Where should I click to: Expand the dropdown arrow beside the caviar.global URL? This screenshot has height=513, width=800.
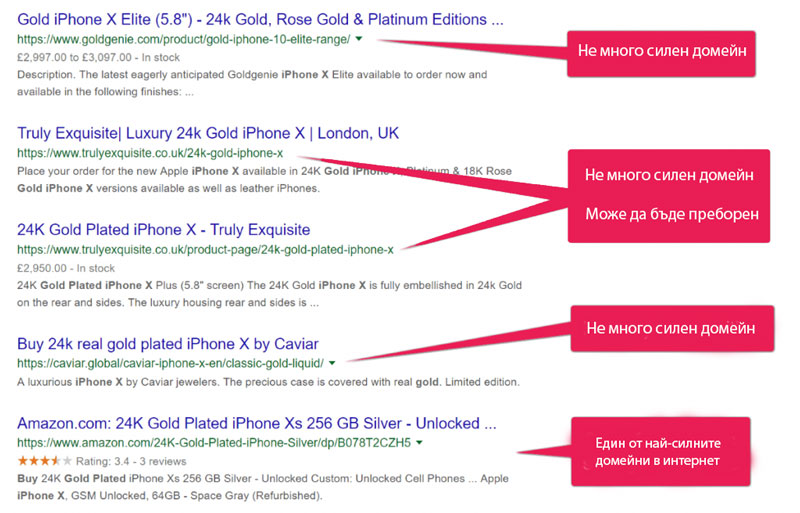[332, 362]
